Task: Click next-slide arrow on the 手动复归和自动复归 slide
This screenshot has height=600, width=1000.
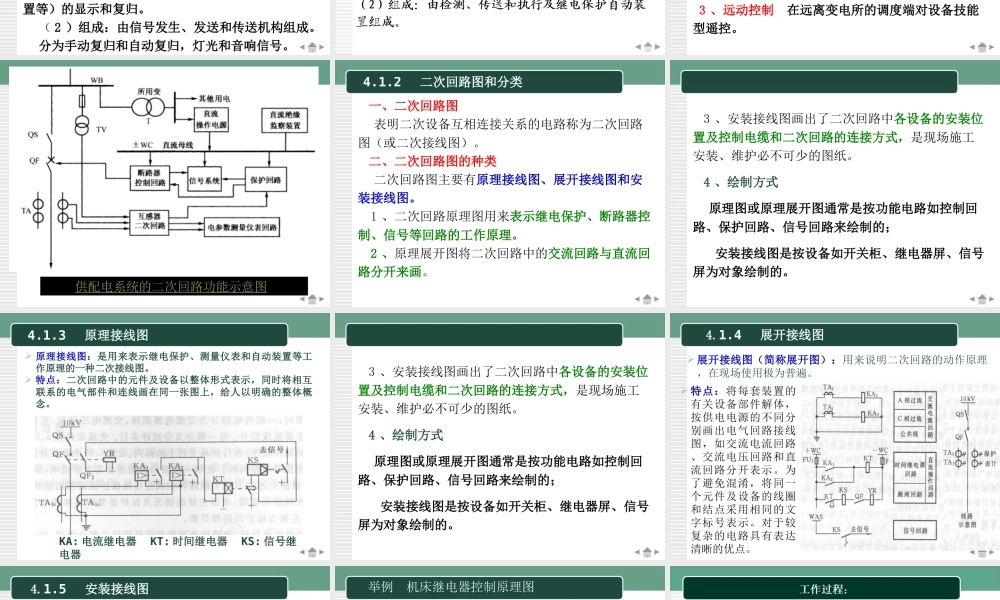Action: tap(322, 47)
